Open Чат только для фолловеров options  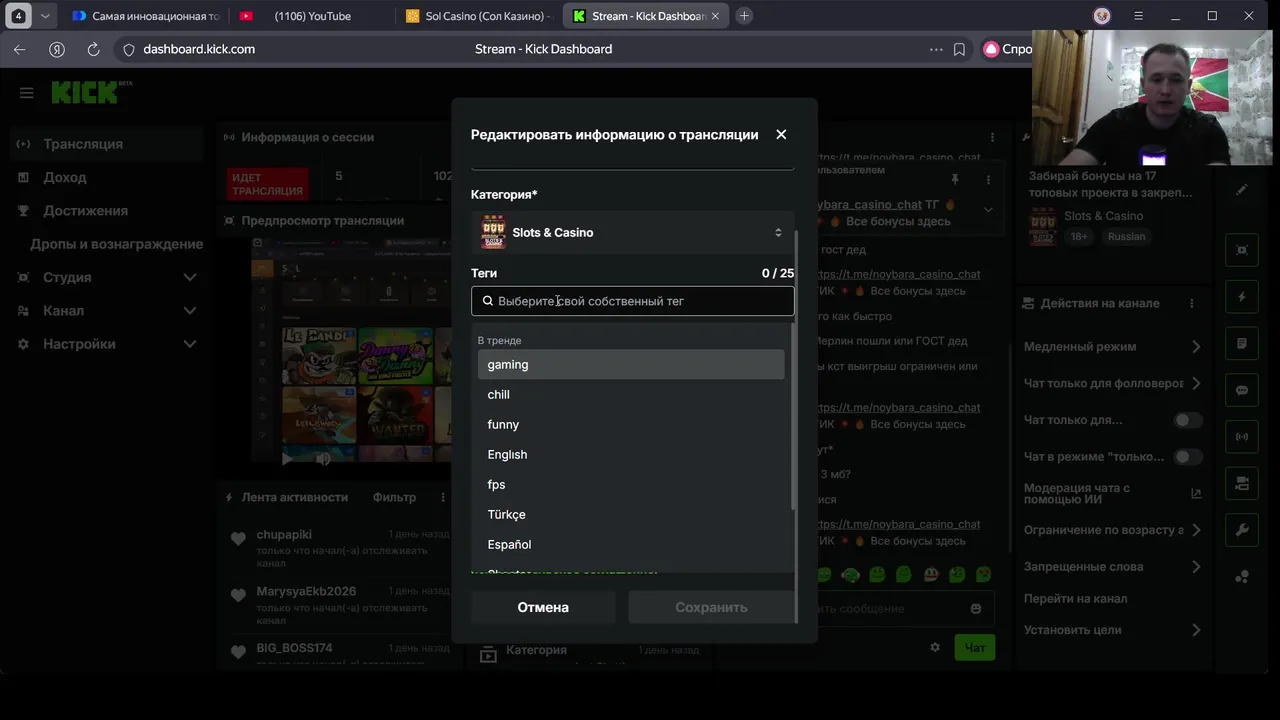click(x=1112, y=383)
